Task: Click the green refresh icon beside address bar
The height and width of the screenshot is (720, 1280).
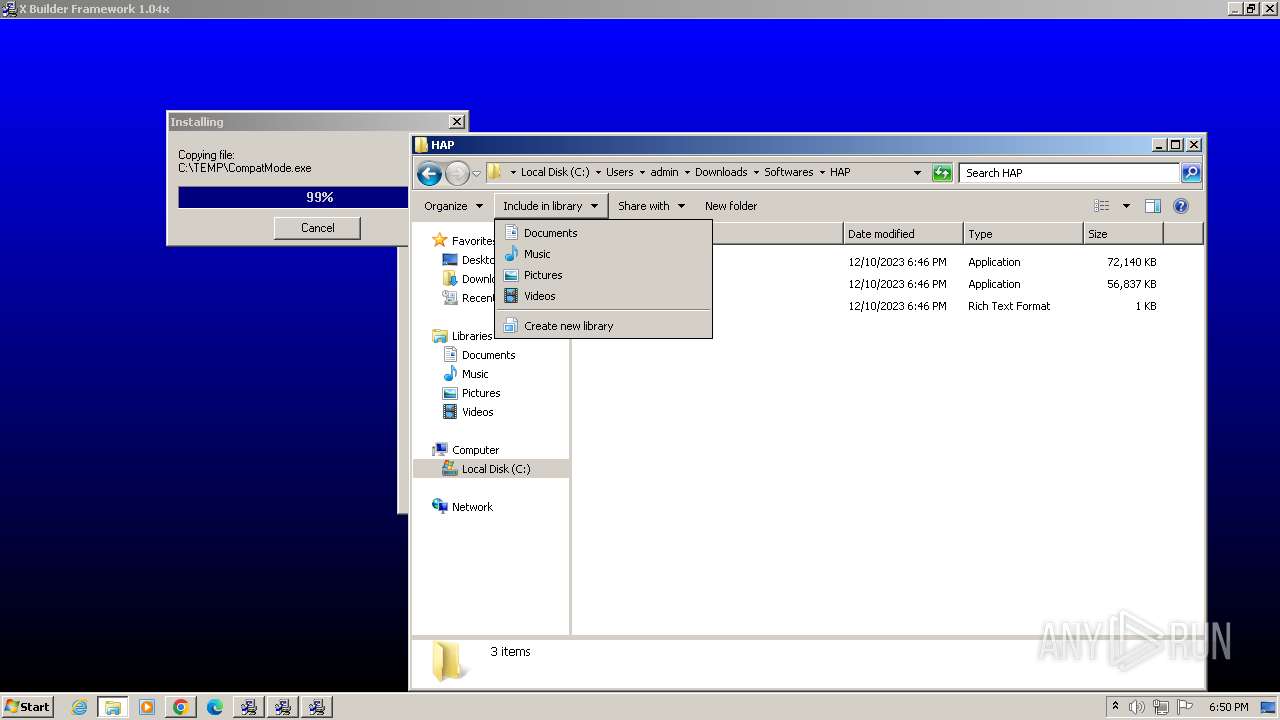Action: pos(941,173)
